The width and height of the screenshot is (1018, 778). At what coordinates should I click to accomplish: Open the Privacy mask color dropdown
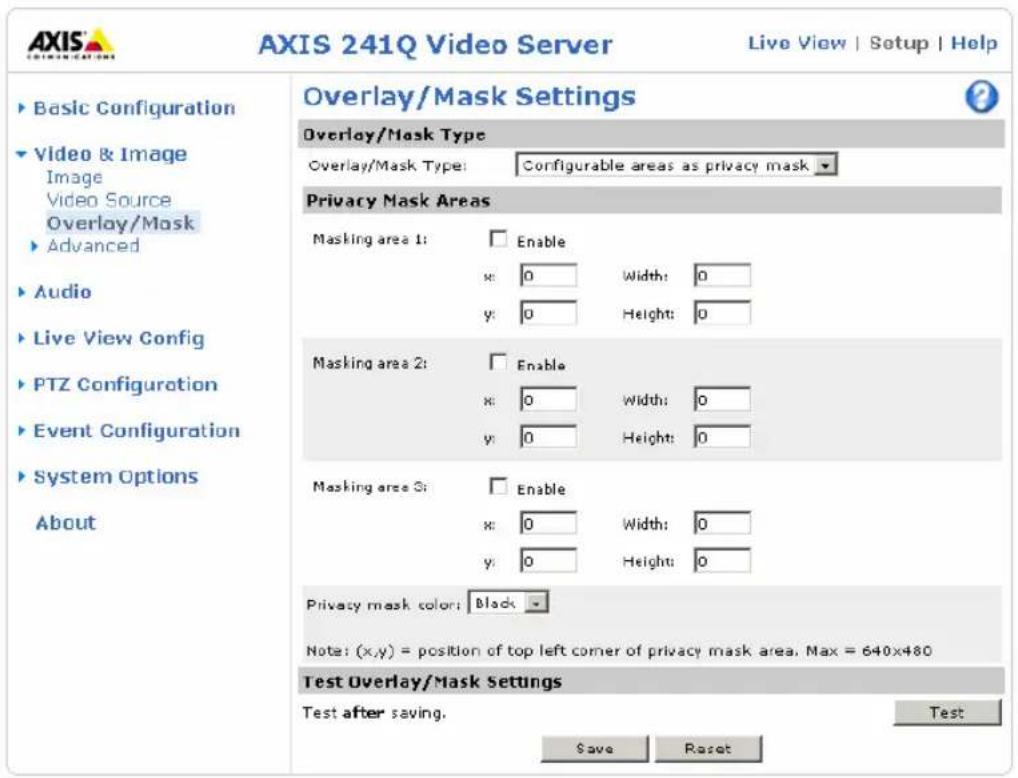tap(508, 603)
